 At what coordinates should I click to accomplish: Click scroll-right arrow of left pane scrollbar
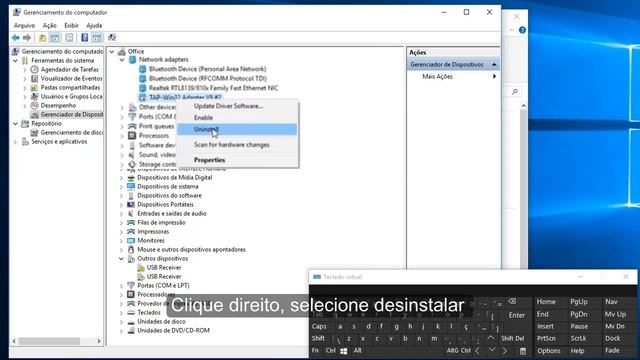click(x=99, y=341)
